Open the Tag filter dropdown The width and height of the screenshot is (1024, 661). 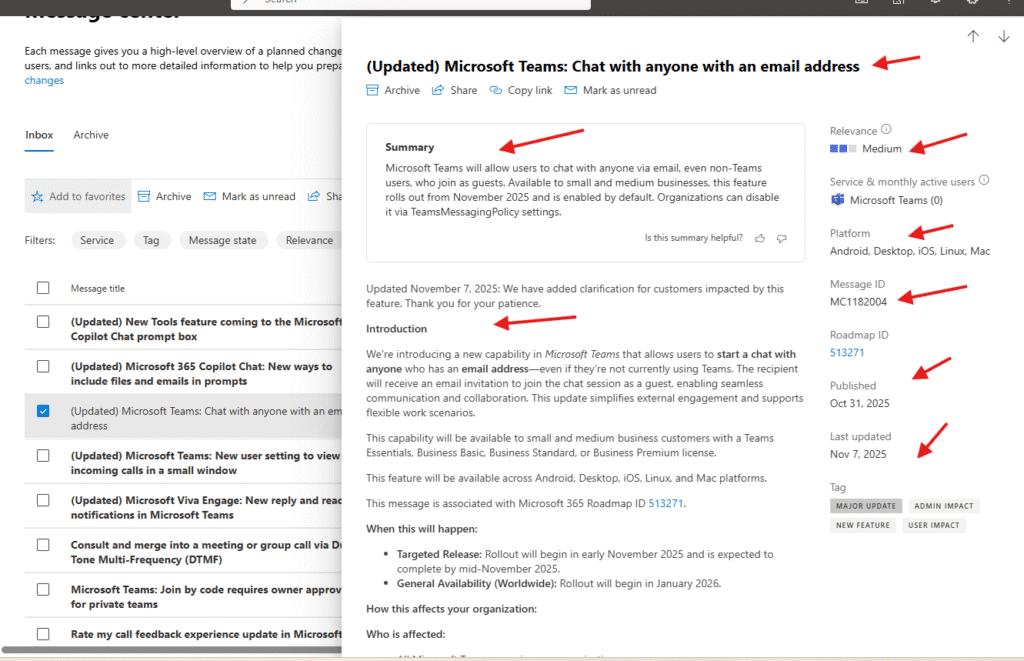[x=151, y=240]
